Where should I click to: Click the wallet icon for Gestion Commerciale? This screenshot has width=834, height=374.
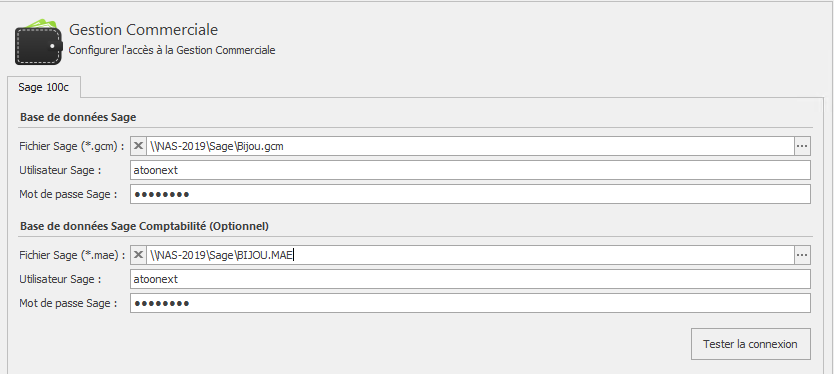tap(38, 43)
